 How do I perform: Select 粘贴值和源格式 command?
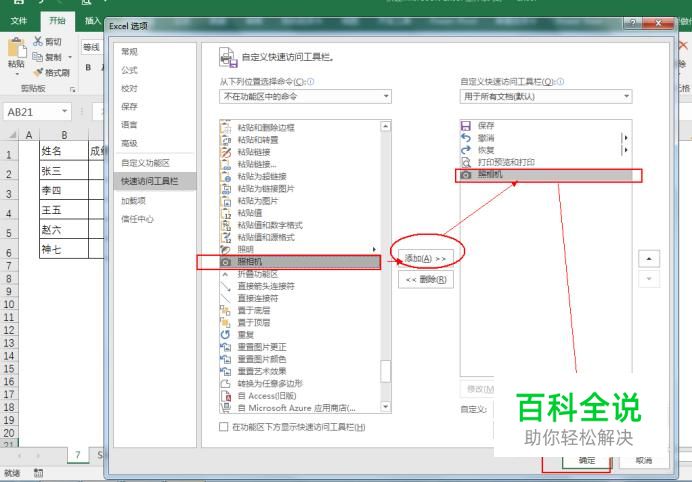(x=300, y=237)
